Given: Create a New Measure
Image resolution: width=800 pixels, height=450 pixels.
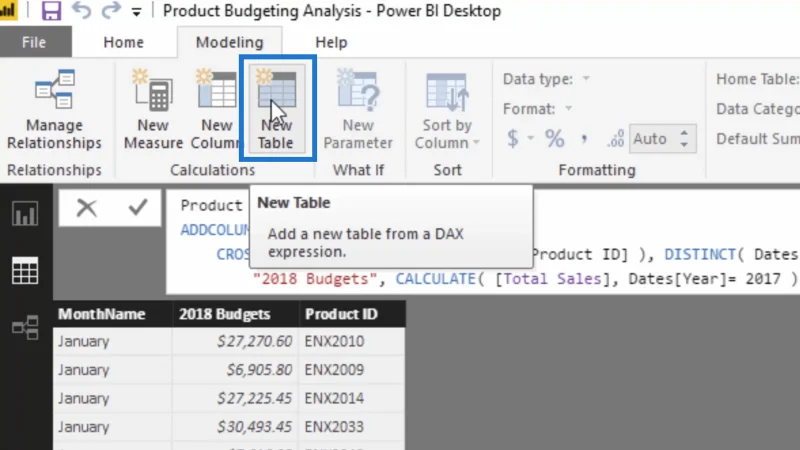Looking at the screenshot, I should (x=153, y=109).
